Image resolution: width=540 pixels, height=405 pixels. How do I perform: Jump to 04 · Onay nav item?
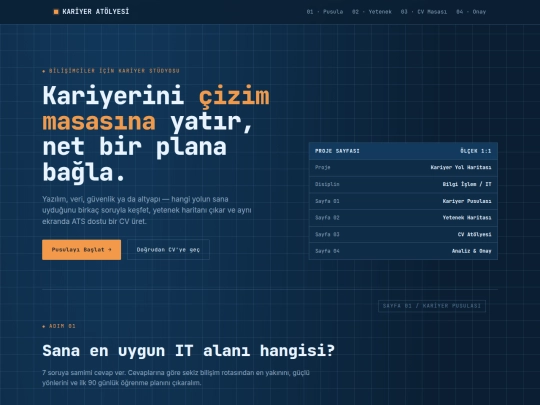point(471,12)
